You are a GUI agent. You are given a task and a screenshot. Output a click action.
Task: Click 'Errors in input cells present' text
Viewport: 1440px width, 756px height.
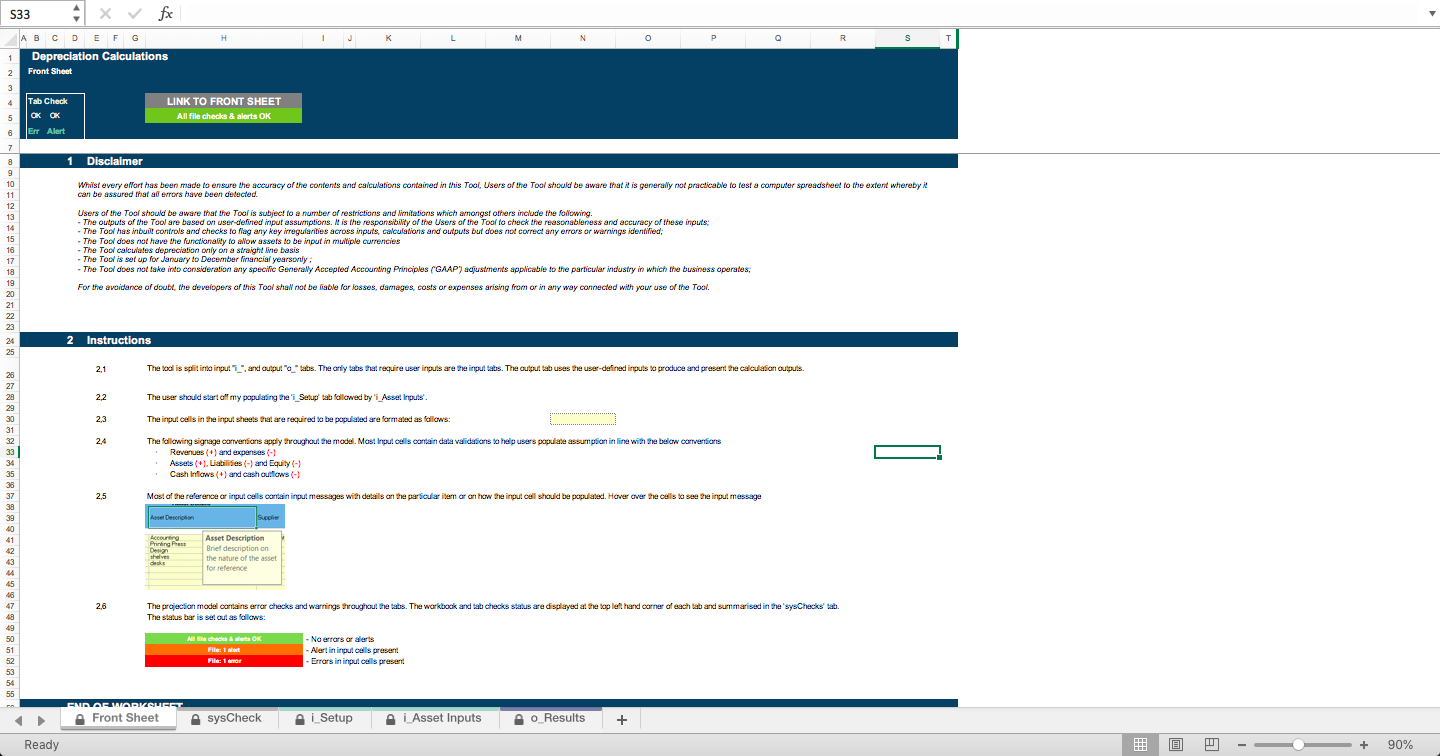(357, 661)
